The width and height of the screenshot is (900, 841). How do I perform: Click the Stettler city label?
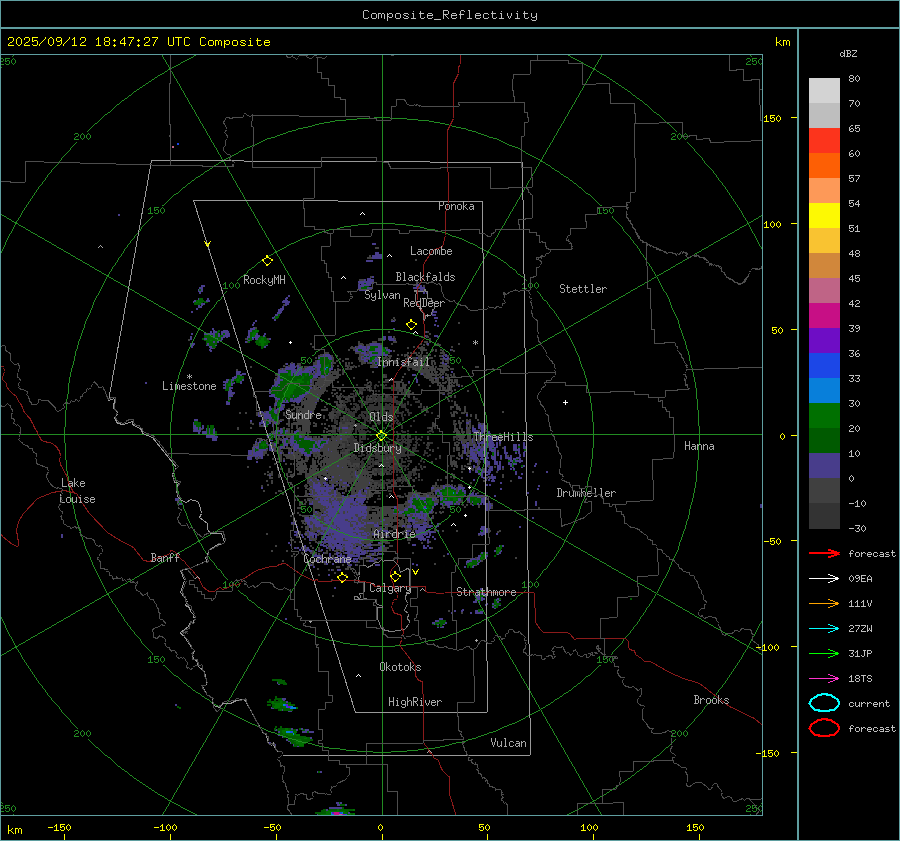[x=583, y=289]
